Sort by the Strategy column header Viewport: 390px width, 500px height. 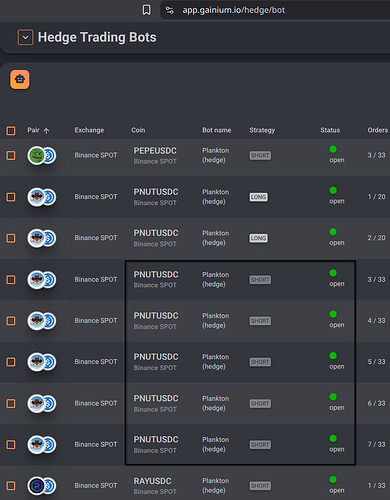(262, 130)
